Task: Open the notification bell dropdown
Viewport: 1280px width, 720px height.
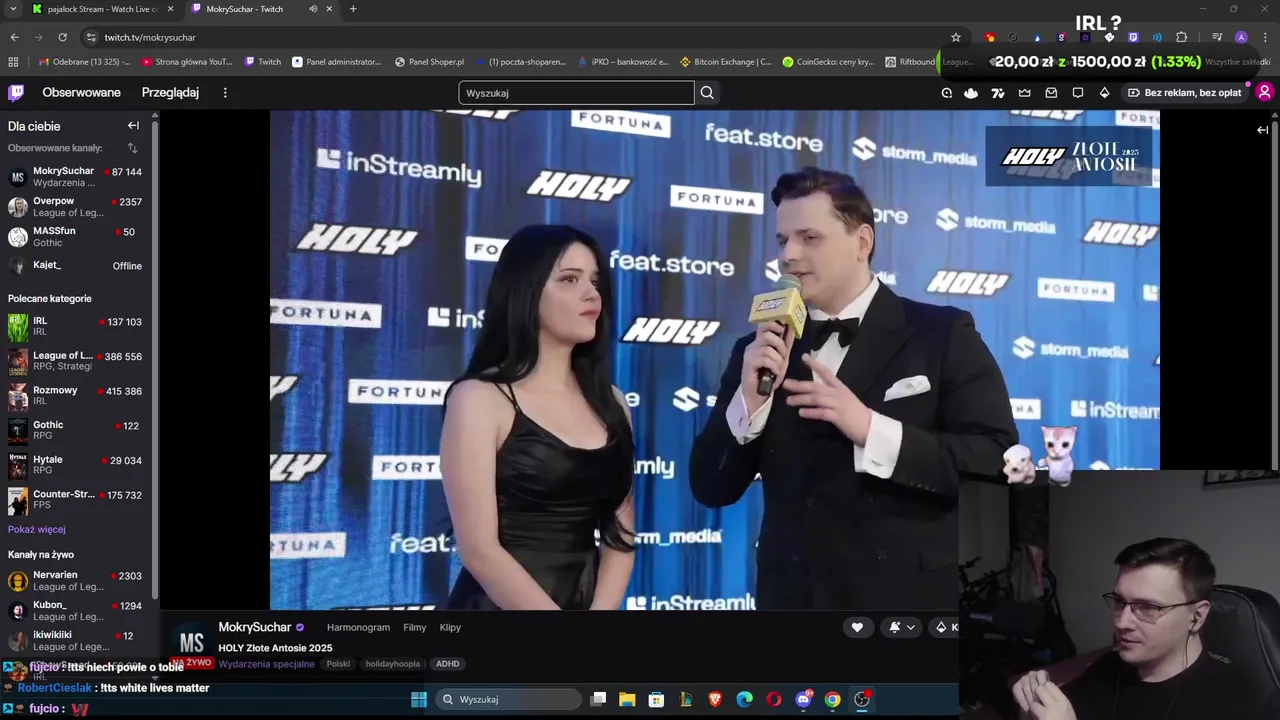Action: pyautogui.click(x=902, y=627)
